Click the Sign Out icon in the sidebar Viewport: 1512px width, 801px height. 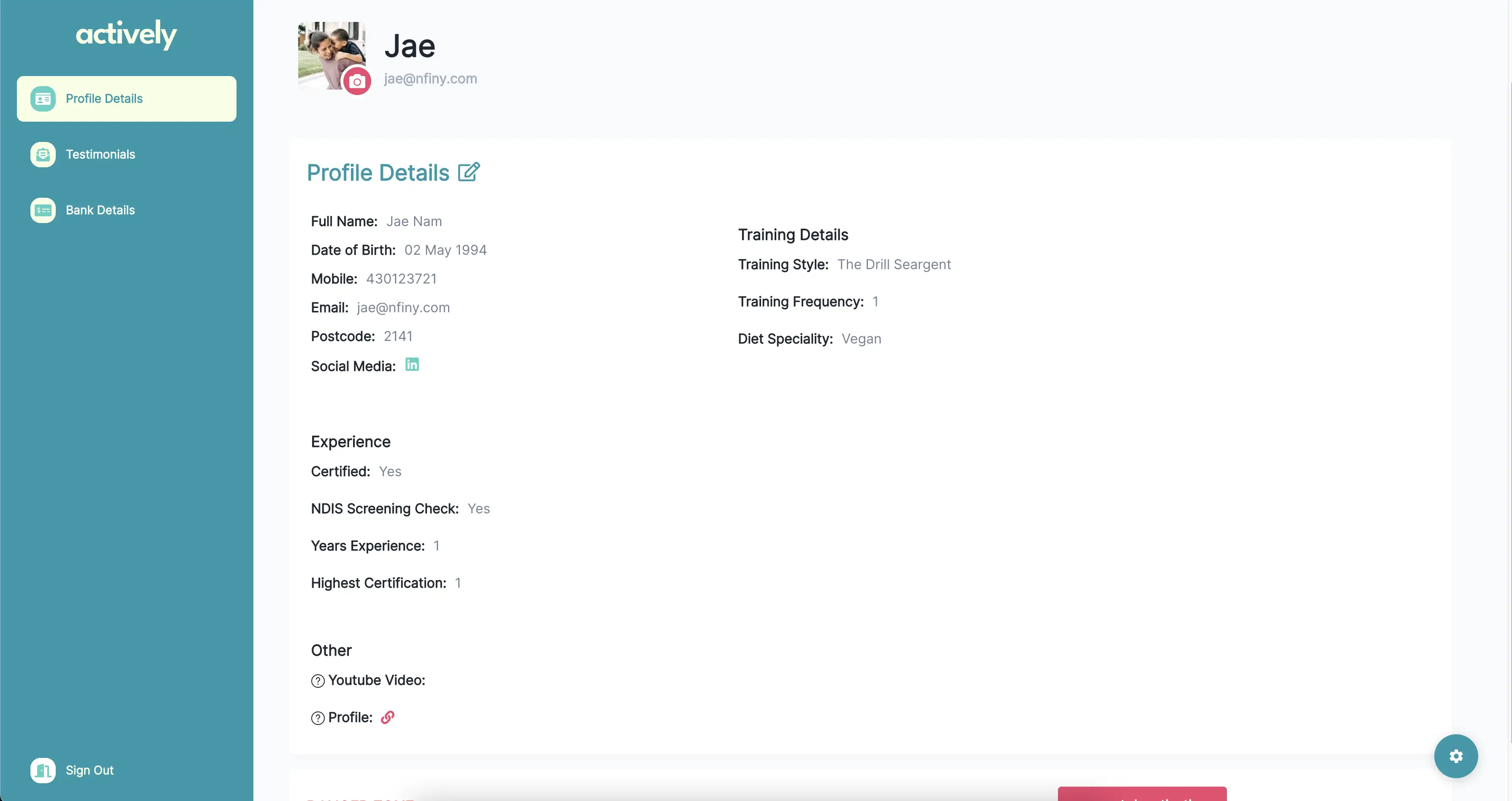(42, 770)
